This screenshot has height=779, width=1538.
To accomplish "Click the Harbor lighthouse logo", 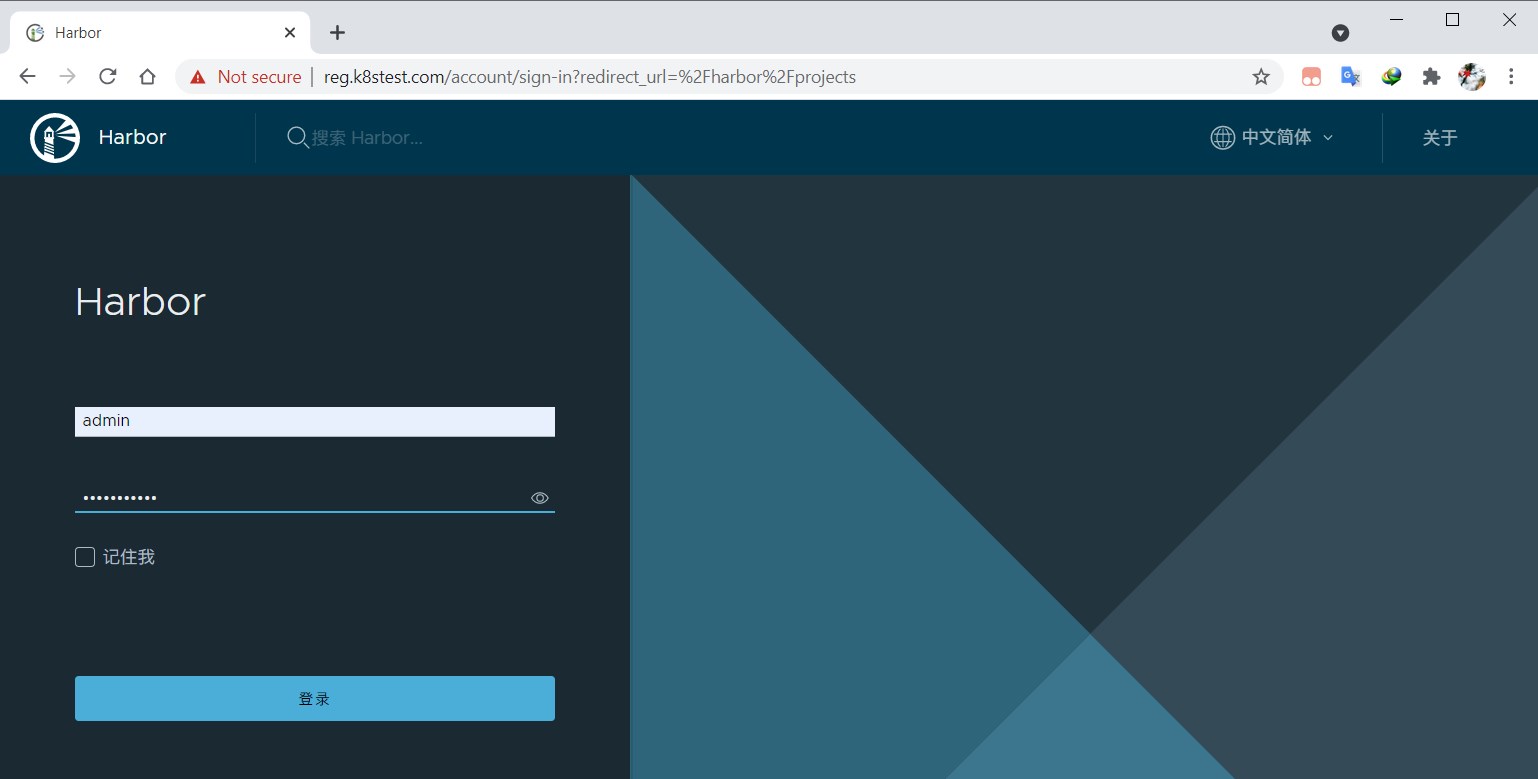I will tap(55, 138).
